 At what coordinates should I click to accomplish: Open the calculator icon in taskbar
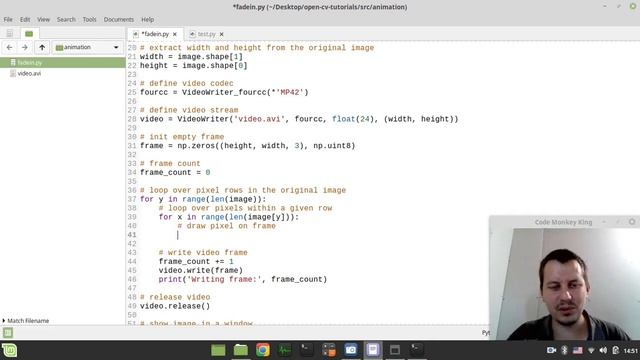(x=329, y=350)
